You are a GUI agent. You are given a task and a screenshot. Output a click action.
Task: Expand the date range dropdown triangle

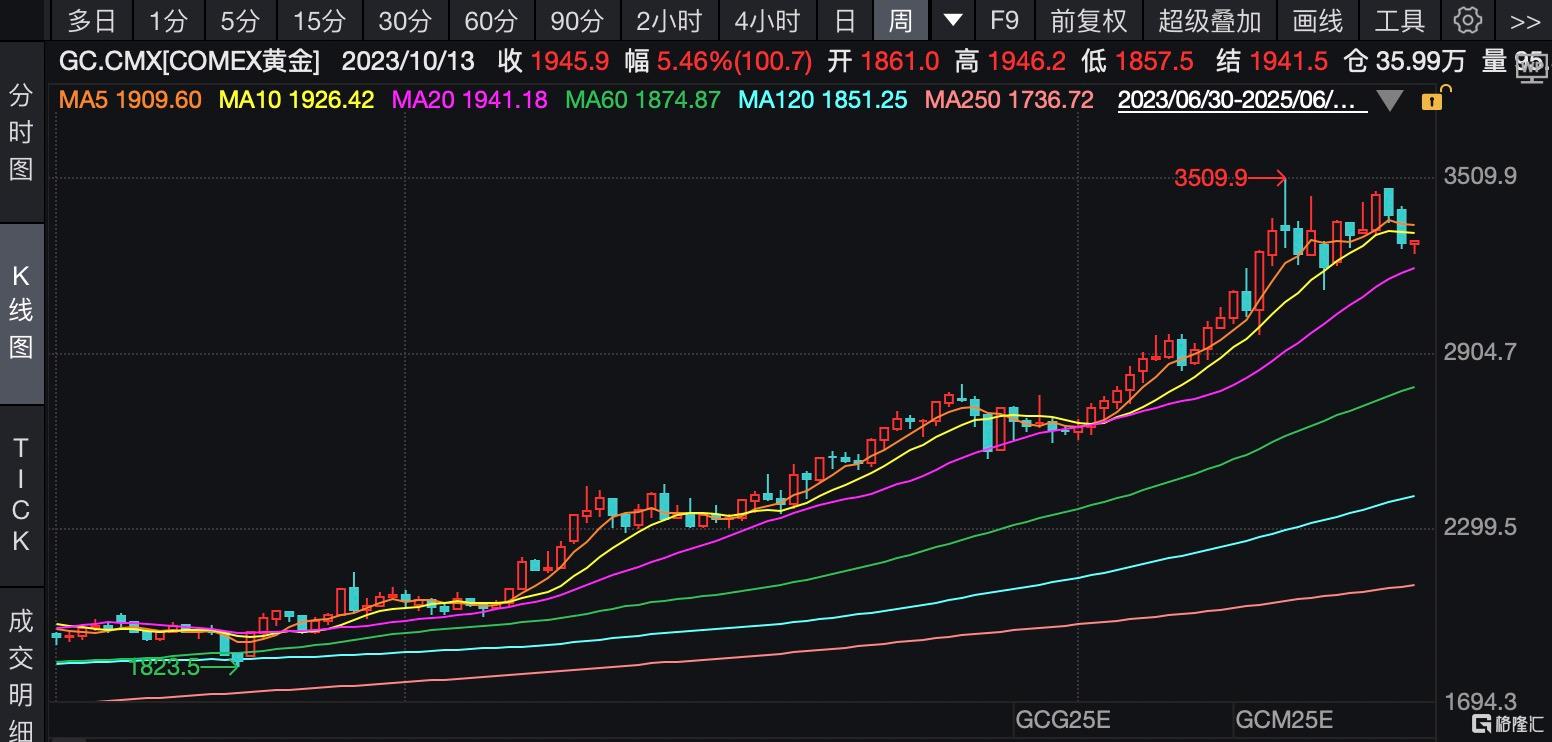[x=1390, y=101]
